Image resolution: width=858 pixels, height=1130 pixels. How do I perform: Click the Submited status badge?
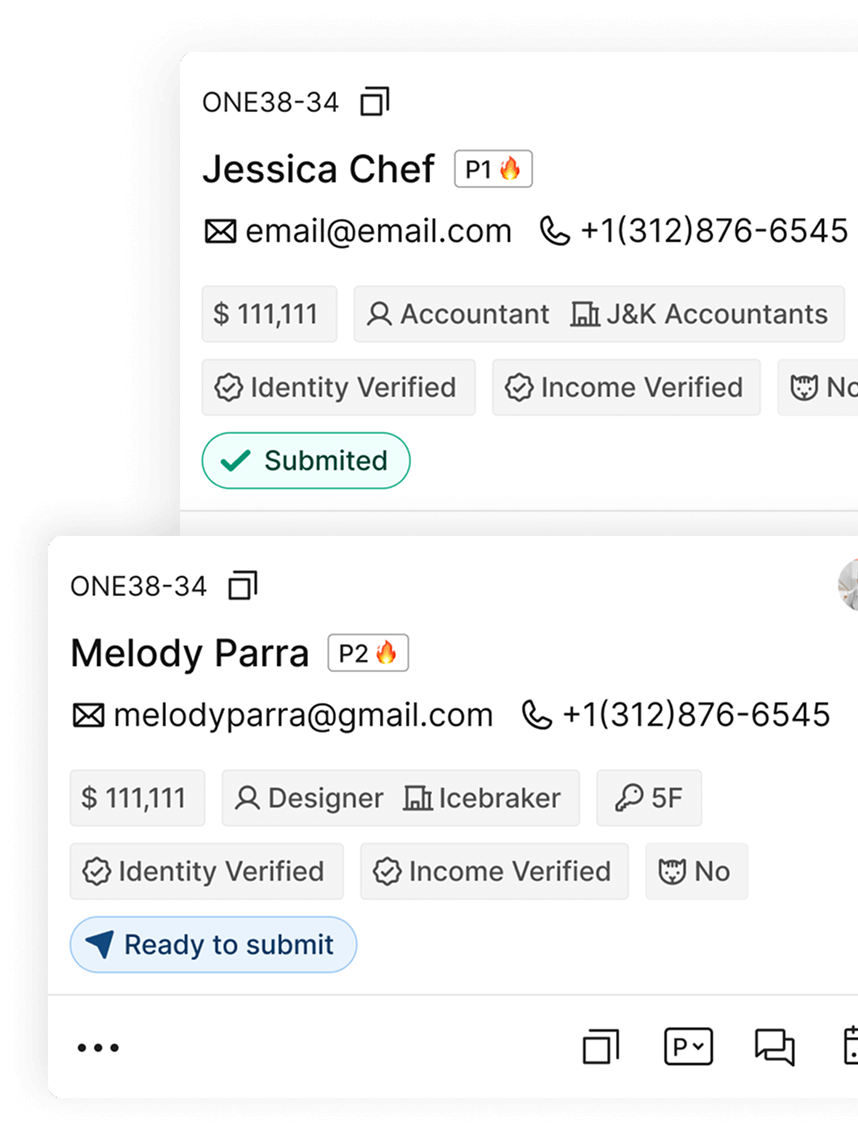pyautogui.click(x=306, y=461)
